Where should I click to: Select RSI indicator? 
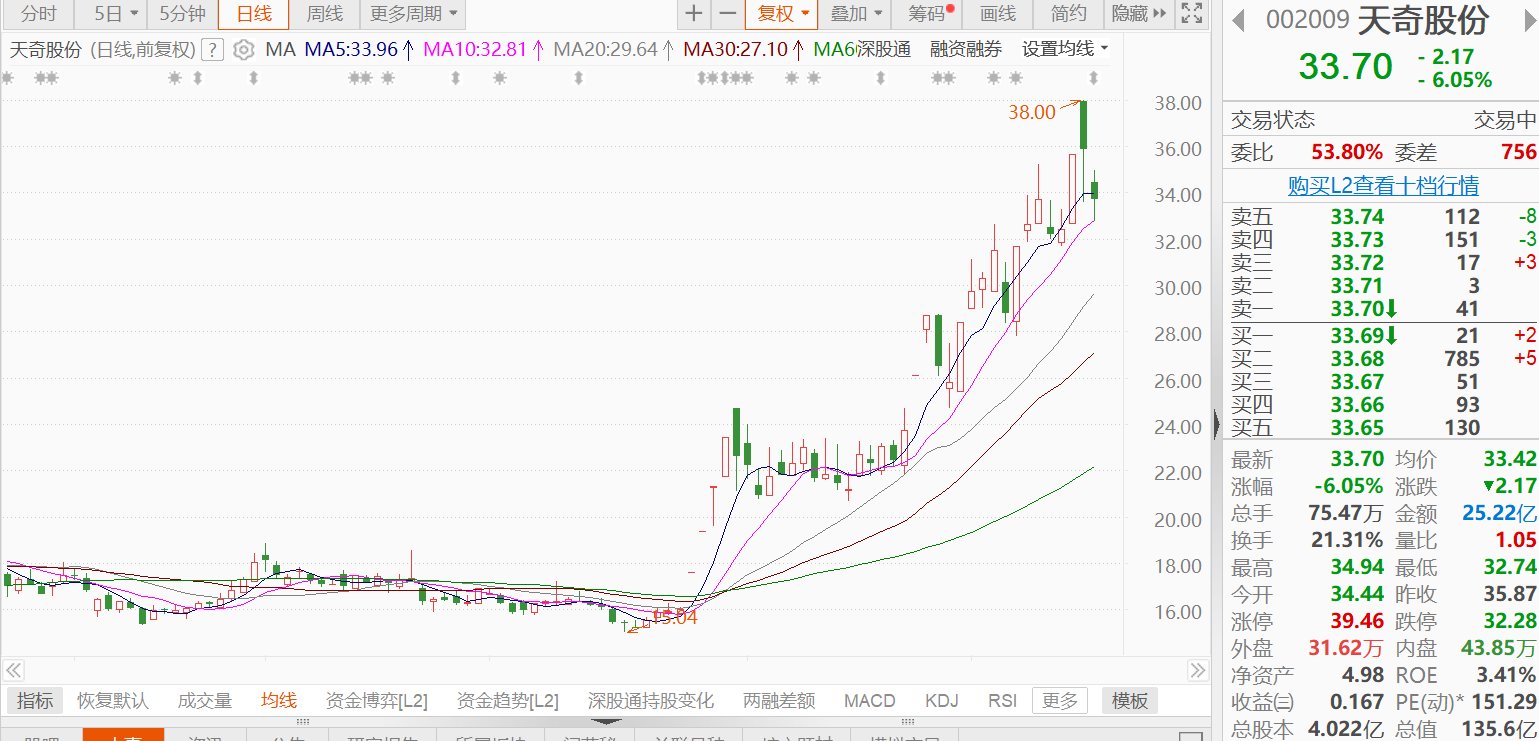1002,700
